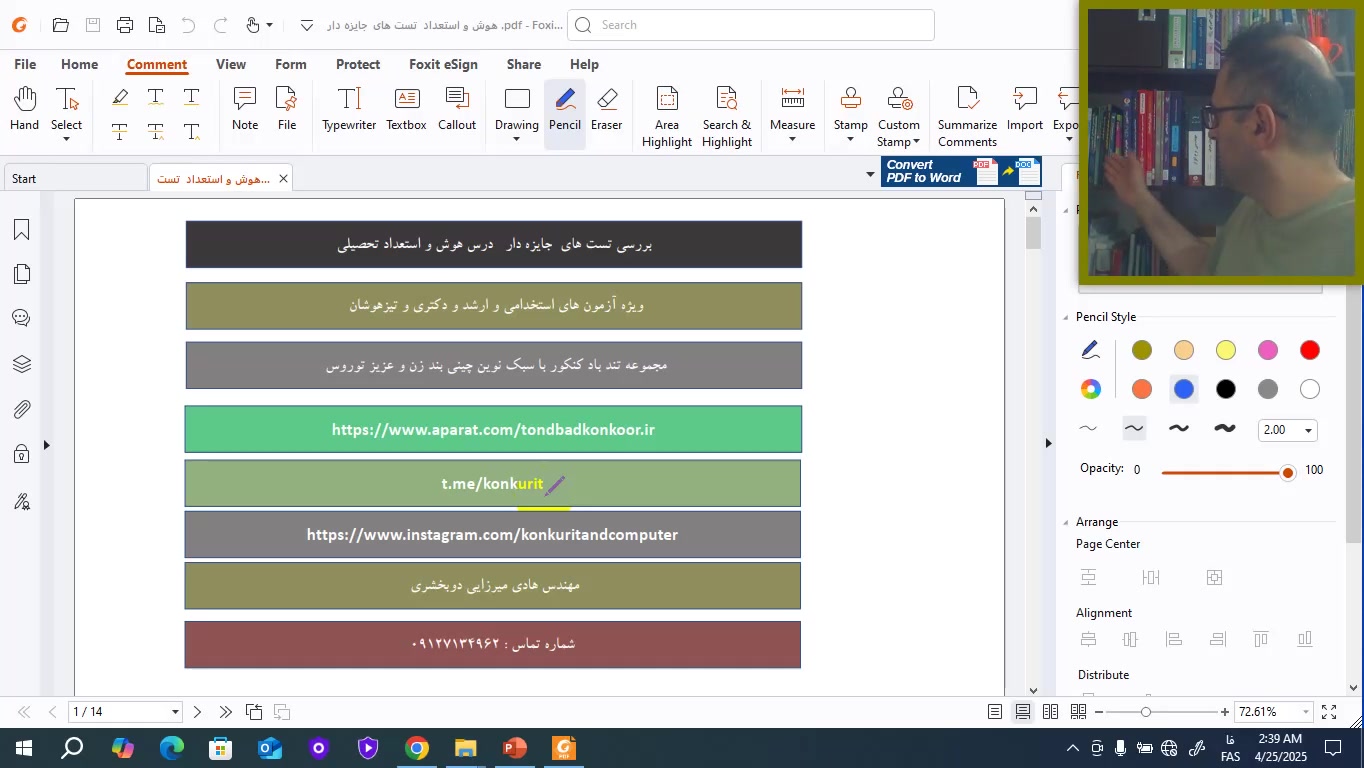Pick the Callout tool
Viewport: 1364px width, 768px height.
pyautogui.click(x=457, y=109)
